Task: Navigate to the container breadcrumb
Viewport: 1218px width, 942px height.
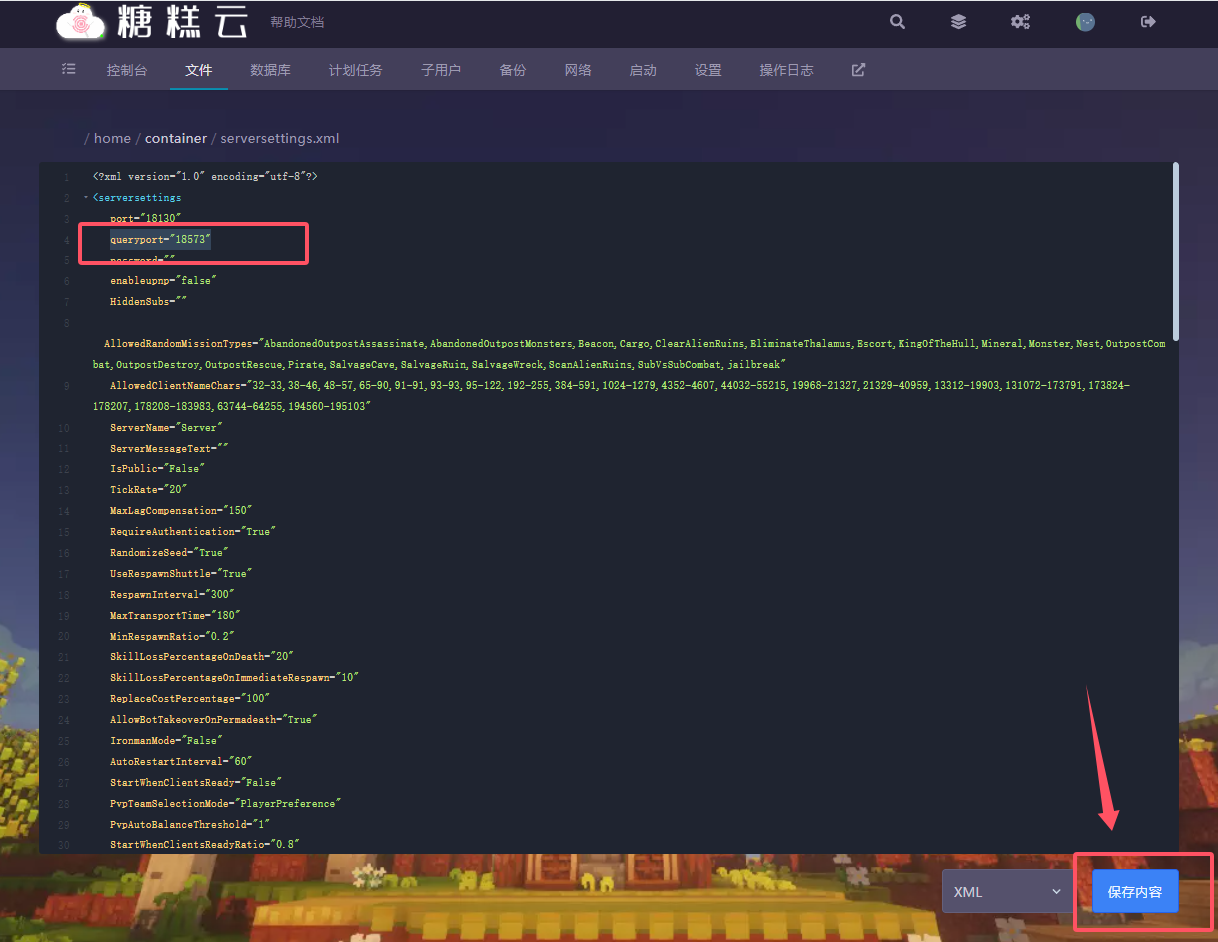Action: (x=176, y=139)
